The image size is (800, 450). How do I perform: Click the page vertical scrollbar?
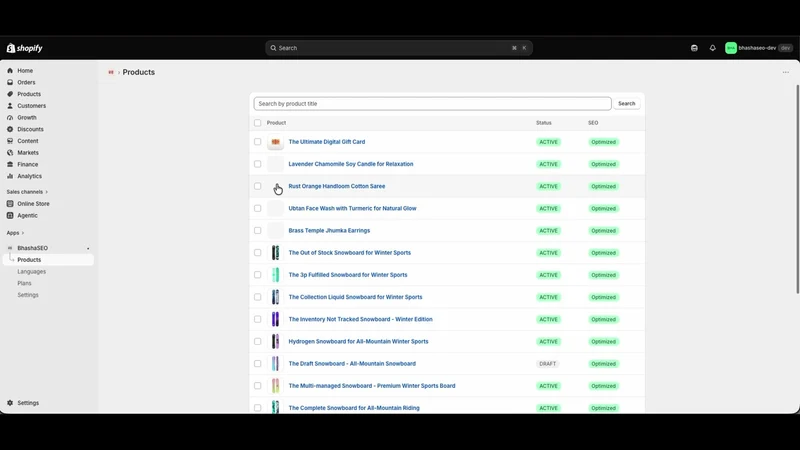pyautogui.click(x=797, y=189)
